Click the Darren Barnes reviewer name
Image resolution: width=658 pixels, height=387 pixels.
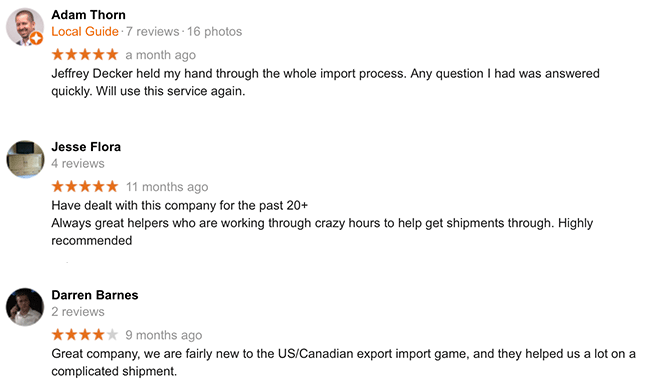[95, 295]
